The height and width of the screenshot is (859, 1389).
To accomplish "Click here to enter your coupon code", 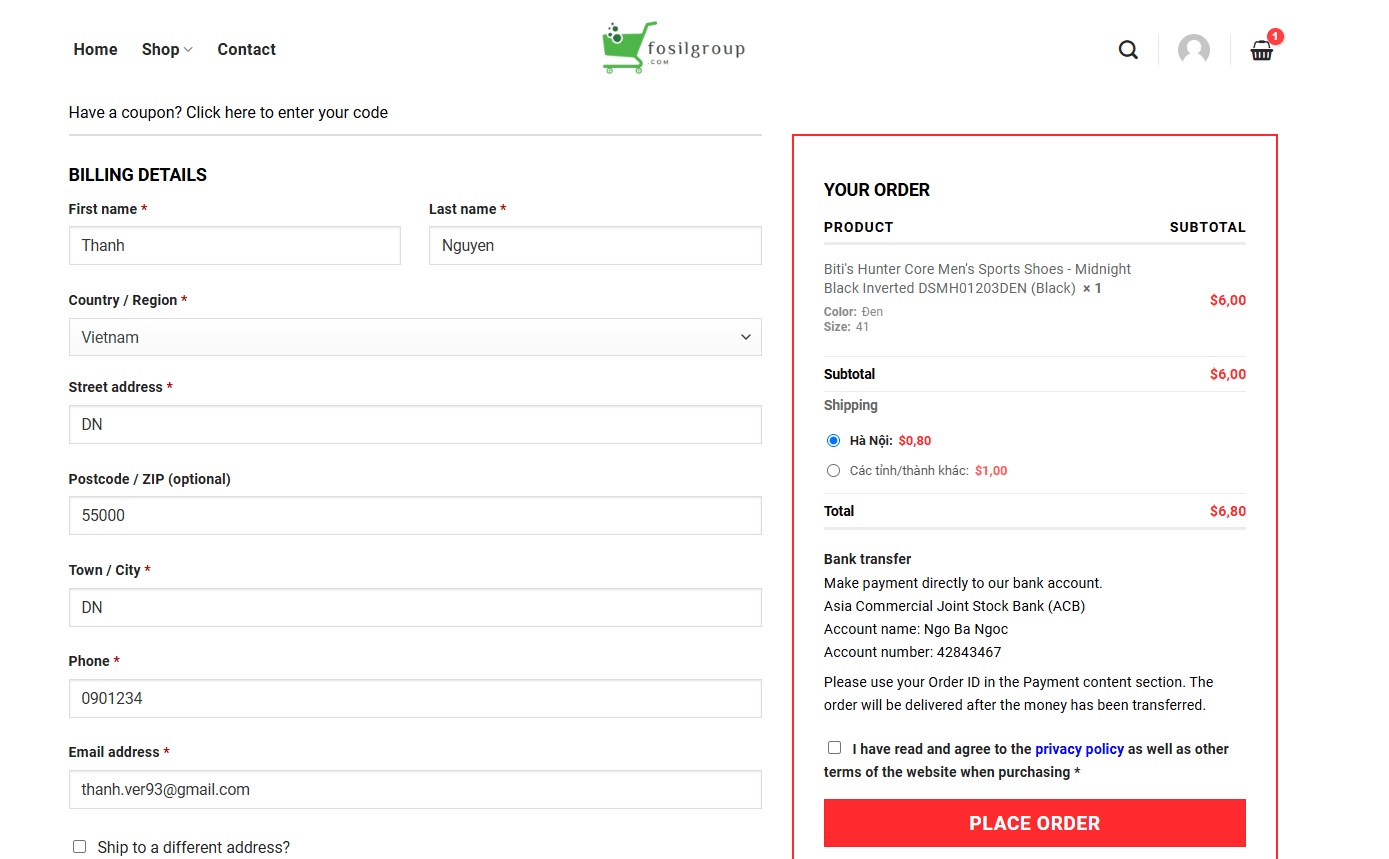I will (287, 112).
